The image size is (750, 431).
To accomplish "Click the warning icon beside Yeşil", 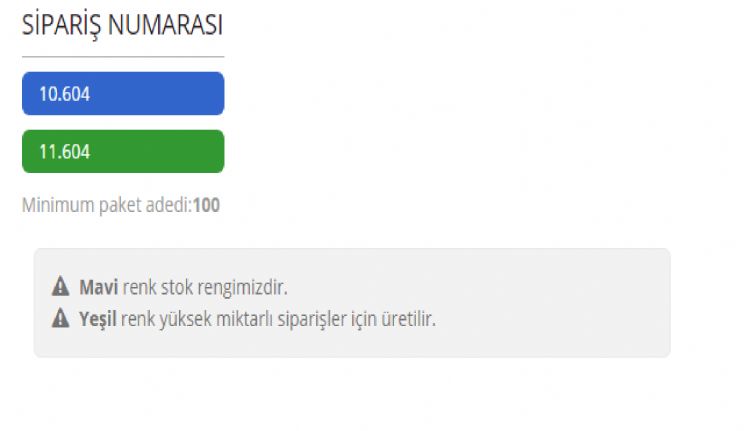I will coord(60,318).
